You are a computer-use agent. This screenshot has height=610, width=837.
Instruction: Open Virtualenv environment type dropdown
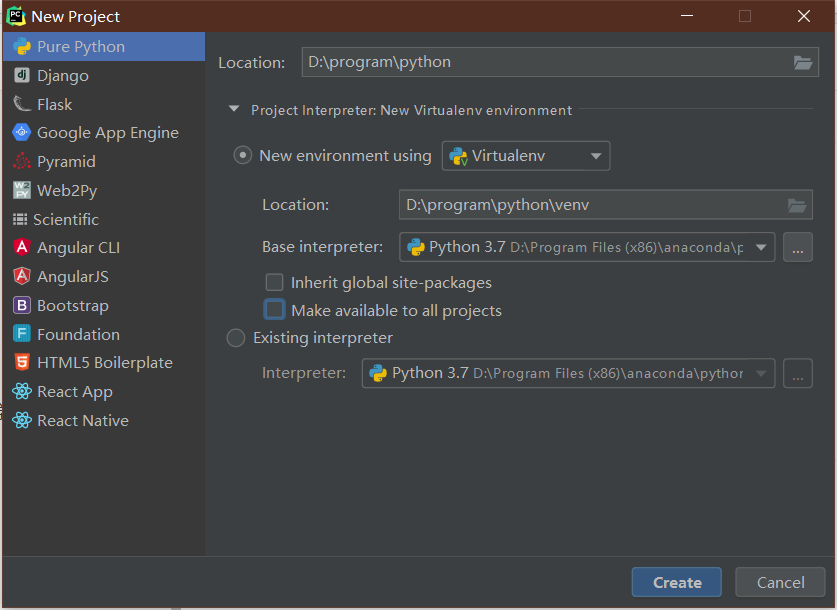(526, 156)
